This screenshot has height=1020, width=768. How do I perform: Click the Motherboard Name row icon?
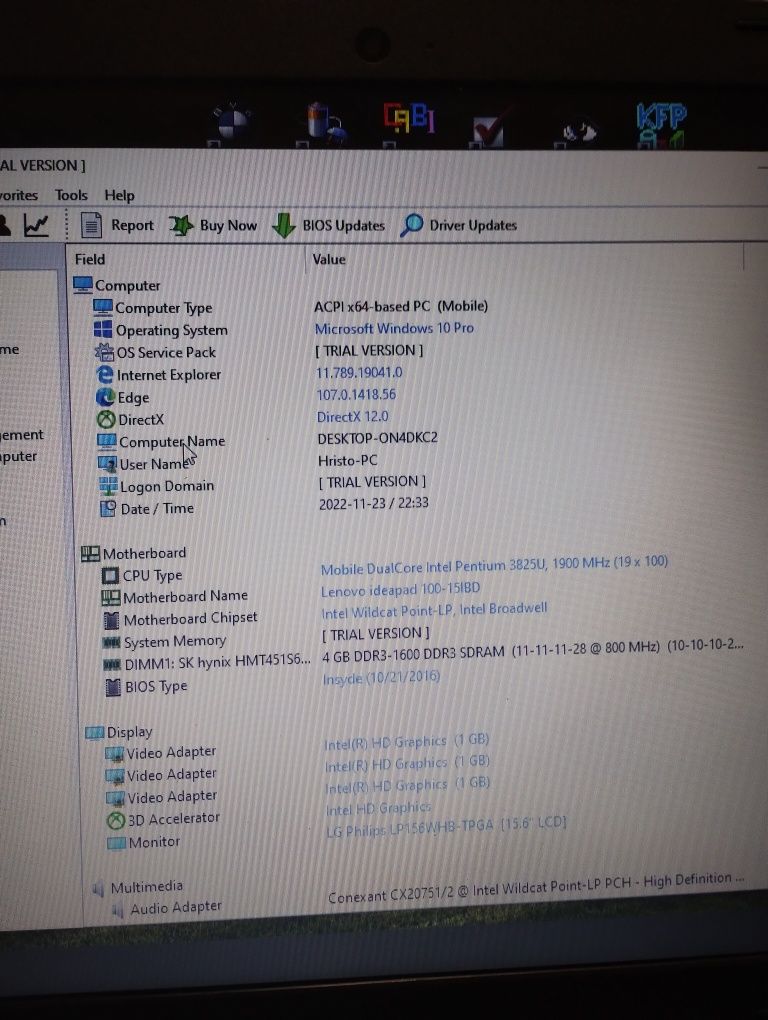pyautogui.click(x=111, y=597)
